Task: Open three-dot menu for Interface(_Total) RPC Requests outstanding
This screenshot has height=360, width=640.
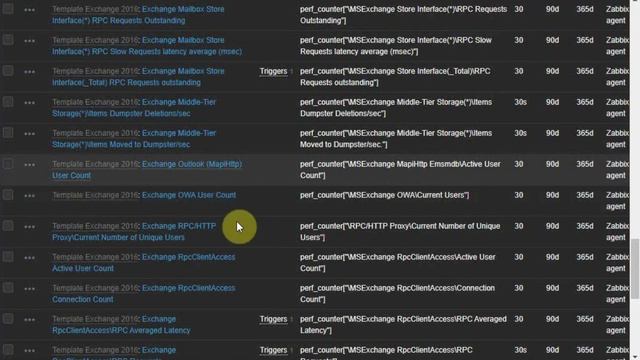Action: (29, 72)
